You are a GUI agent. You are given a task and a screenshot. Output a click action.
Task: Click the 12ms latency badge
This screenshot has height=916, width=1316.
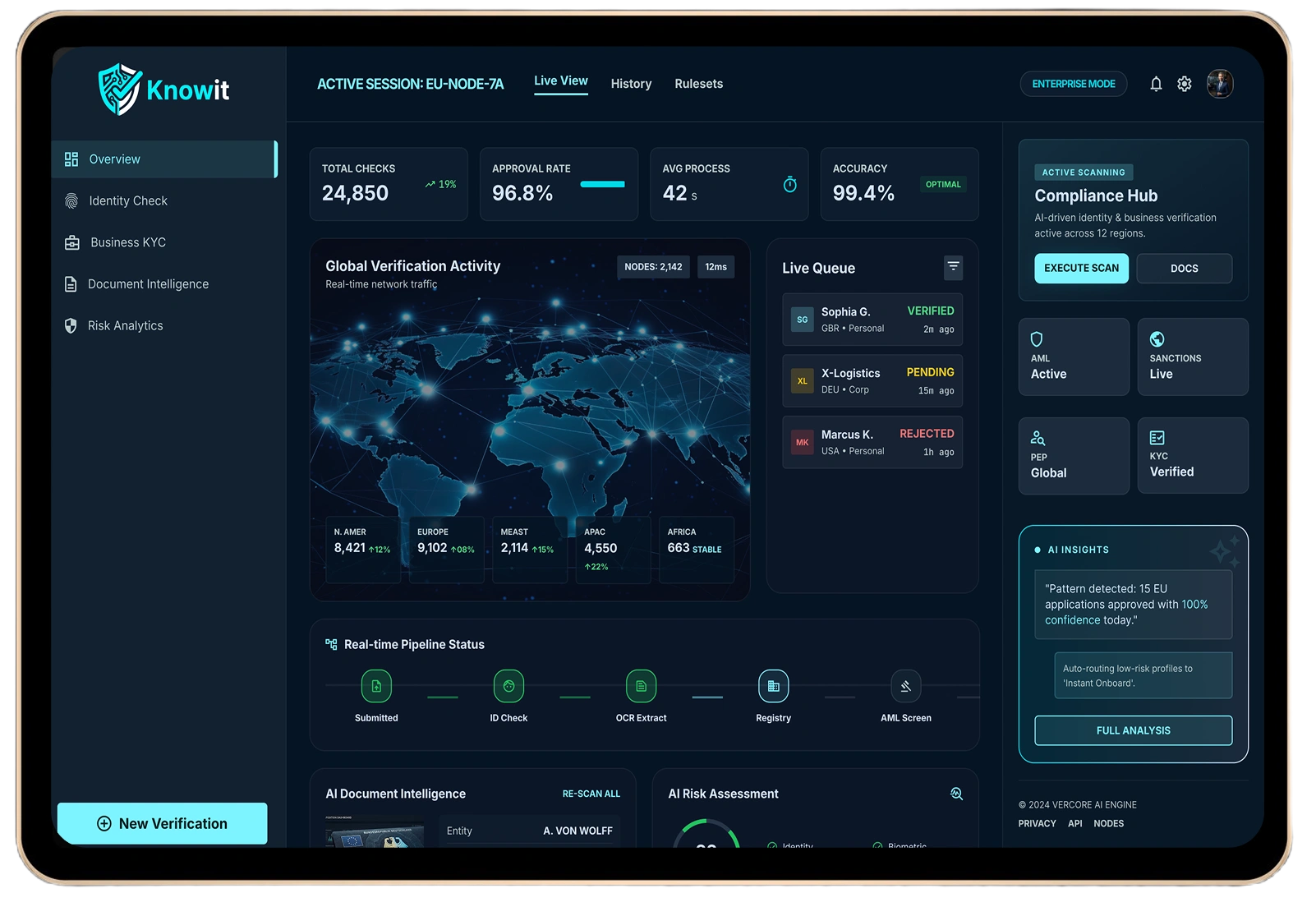716,267
